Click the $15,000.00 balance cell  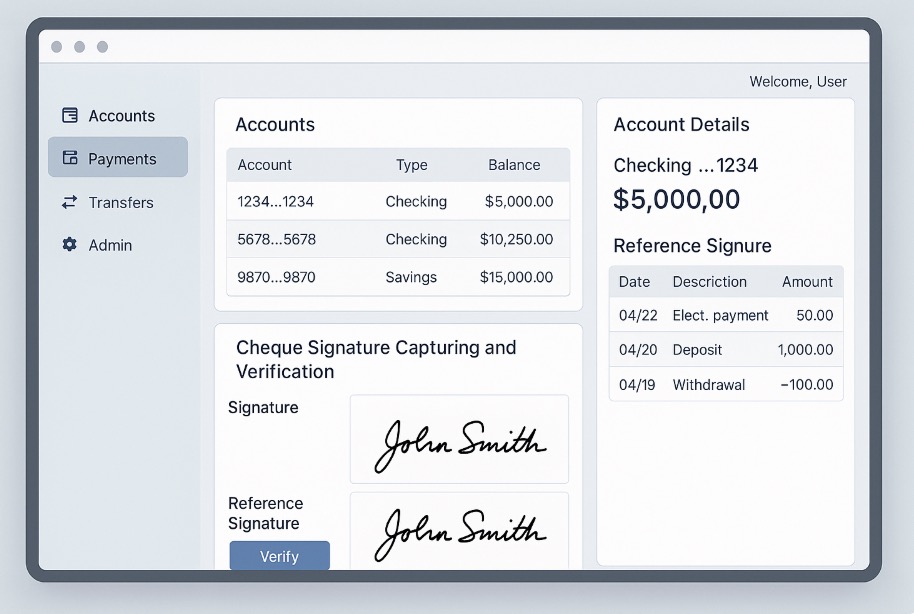516,277
